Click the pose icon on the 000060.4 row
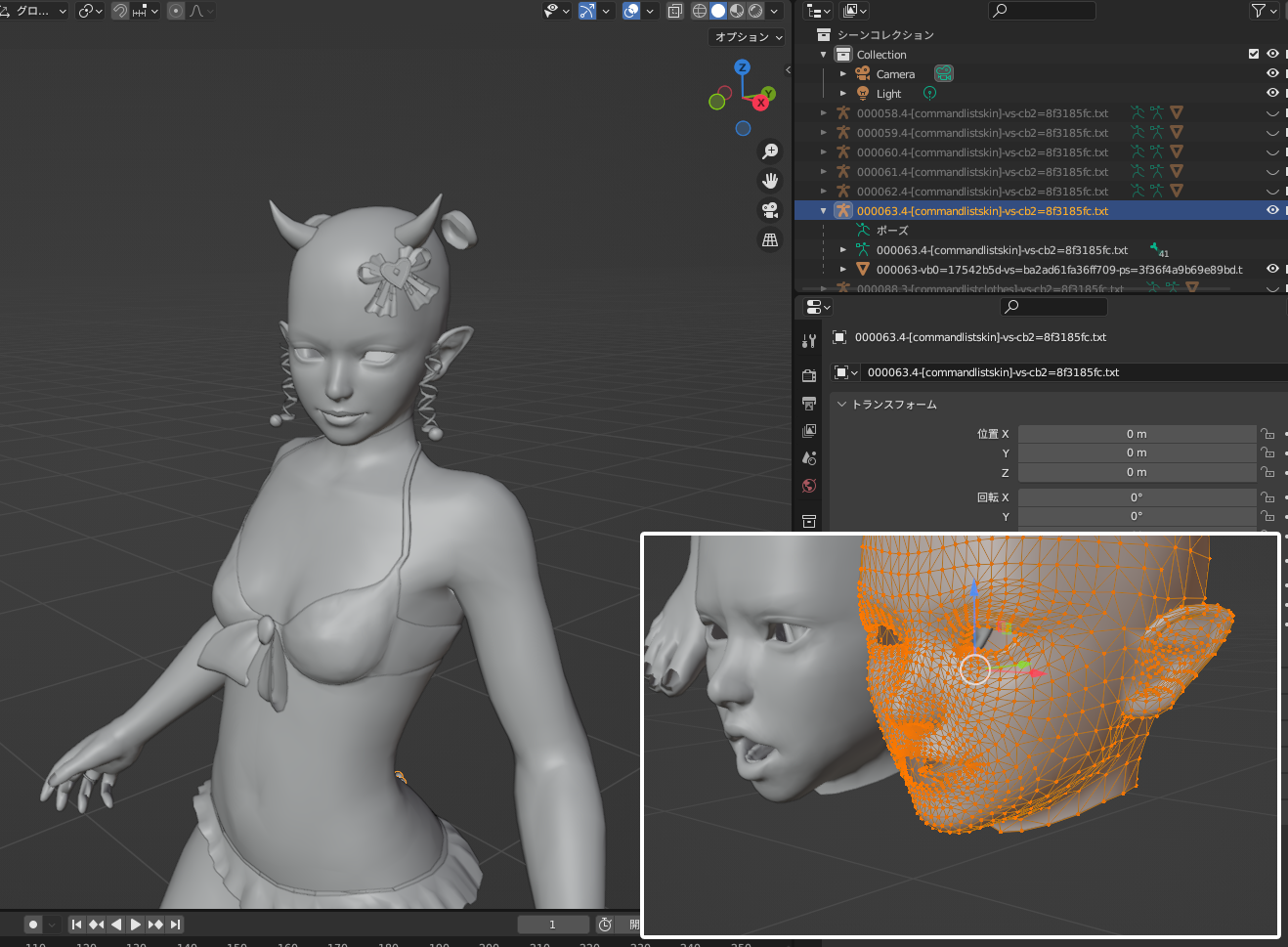The image size is (1288, 947). (1138, 151)
